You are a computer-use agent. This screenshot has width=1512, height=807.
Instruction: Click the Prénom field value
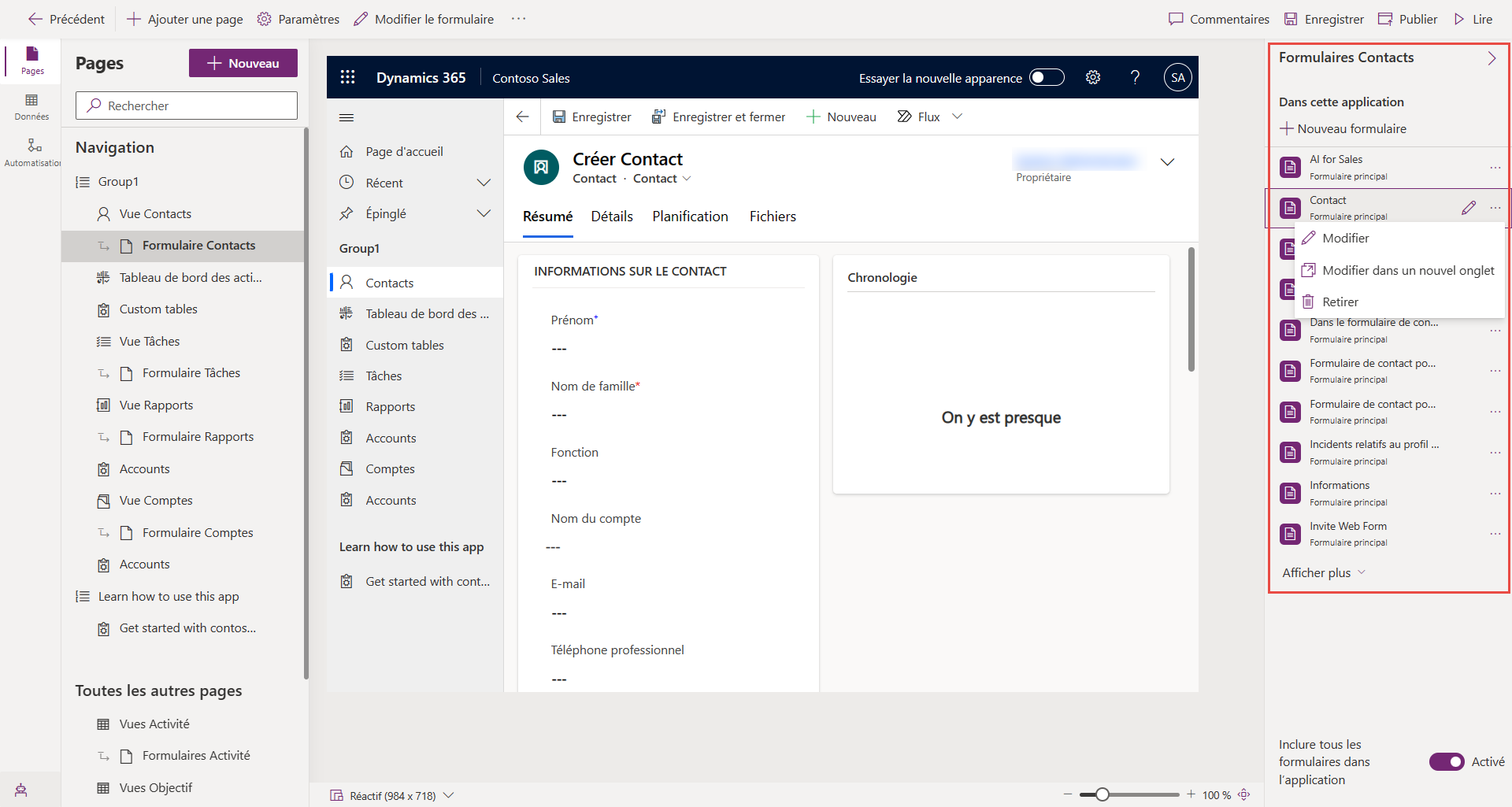point(559,349)
